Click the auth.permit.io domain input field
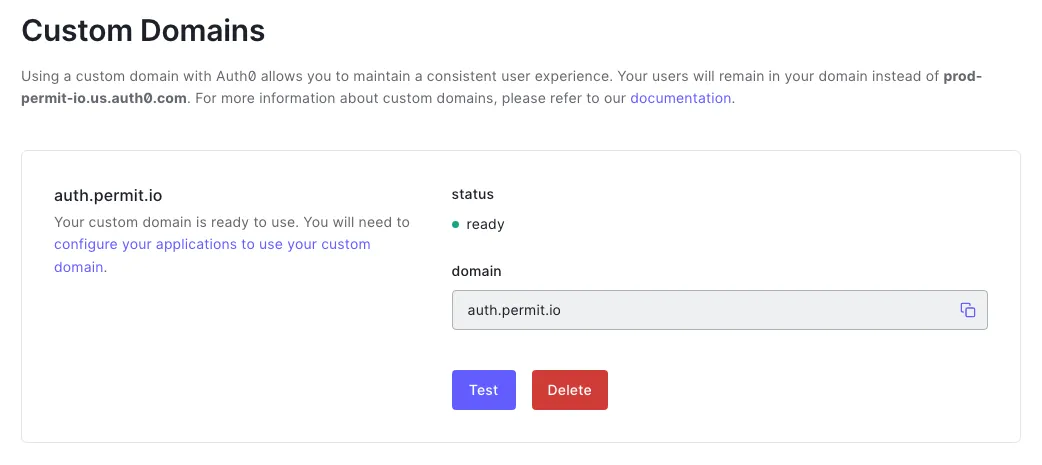Viewport: 1042px width, 465px height. (720, 310)
